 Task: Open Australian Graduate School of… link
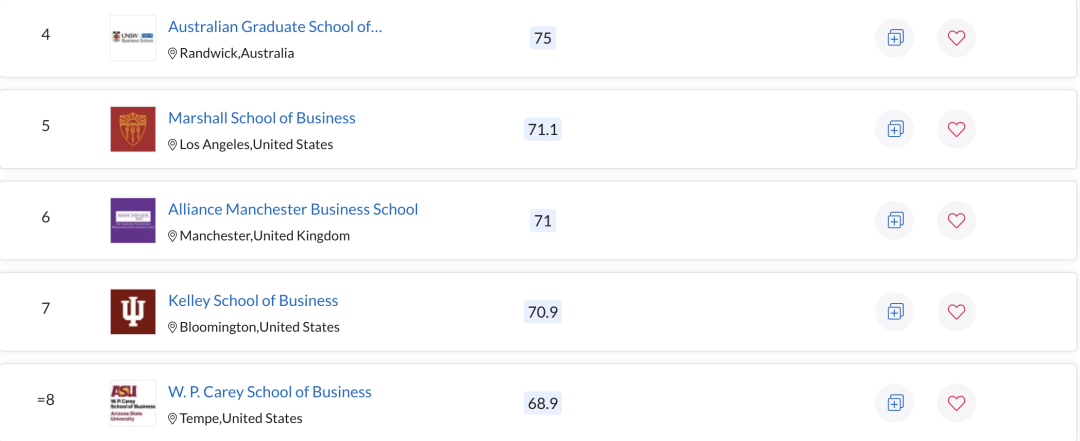(x=275, y=27)
